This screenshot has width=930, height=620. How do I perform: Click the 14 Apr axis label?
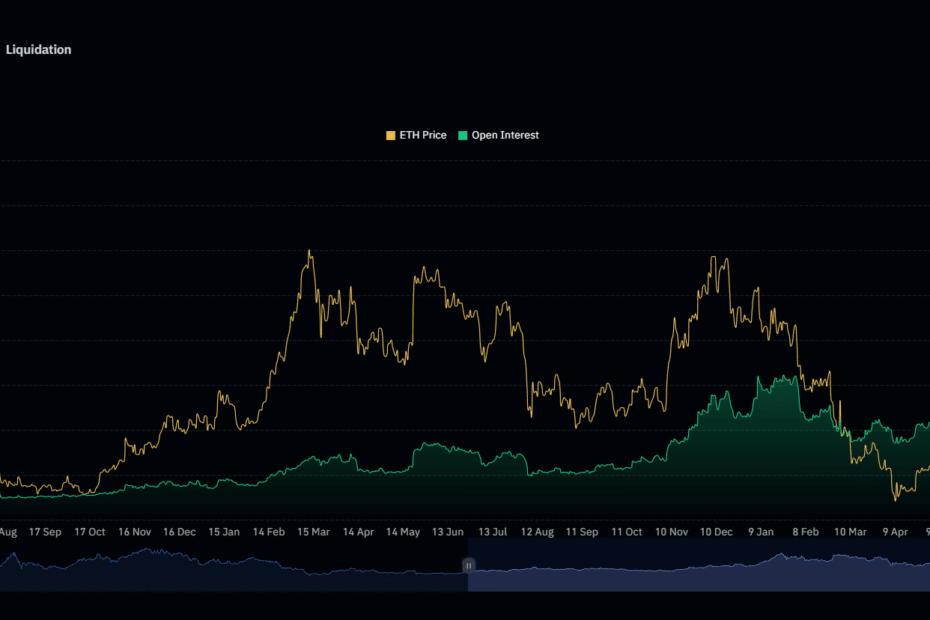358,532
